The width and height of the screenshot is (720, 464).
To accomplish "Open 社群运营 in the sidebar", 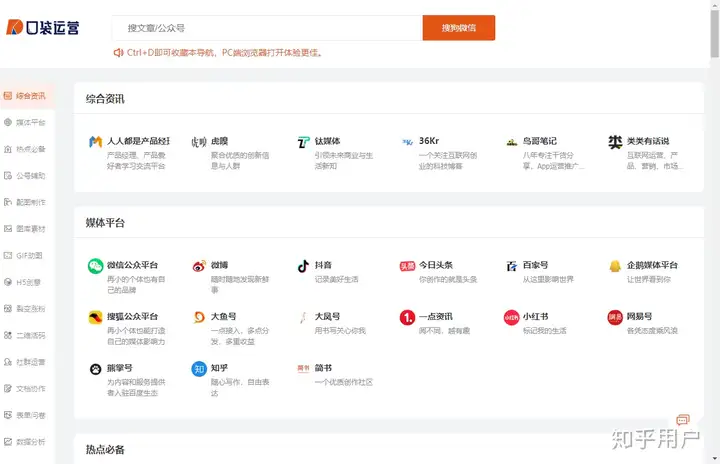I will 27,362.
